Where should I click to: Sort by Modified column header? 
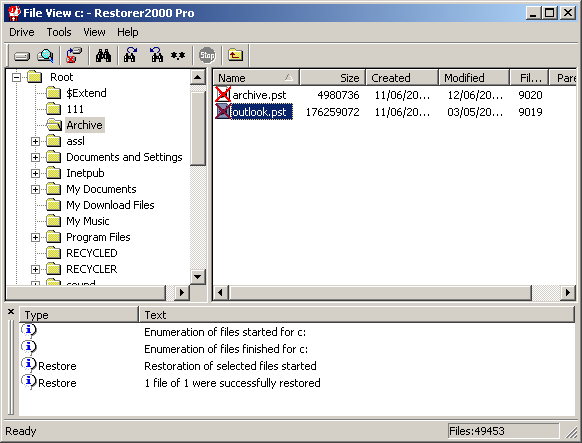point(474,78)
